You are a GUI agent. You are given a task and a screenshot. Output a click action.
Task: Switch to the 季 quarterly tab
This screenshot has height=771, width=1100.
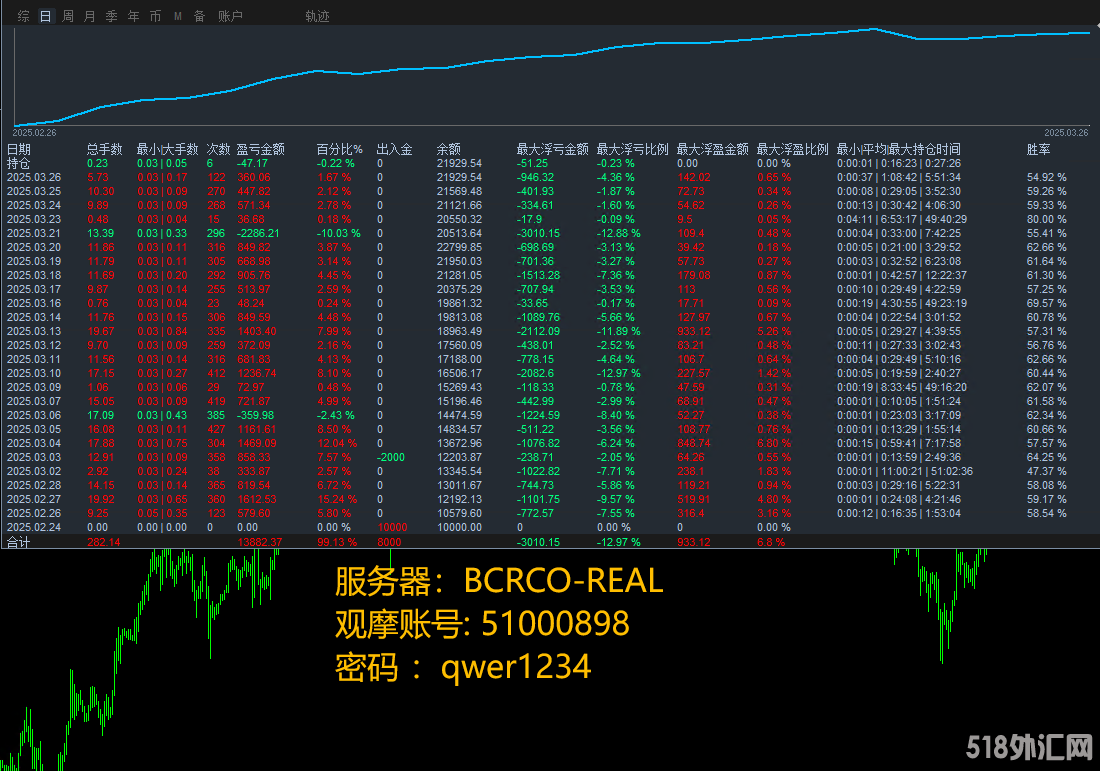(112, 16)
